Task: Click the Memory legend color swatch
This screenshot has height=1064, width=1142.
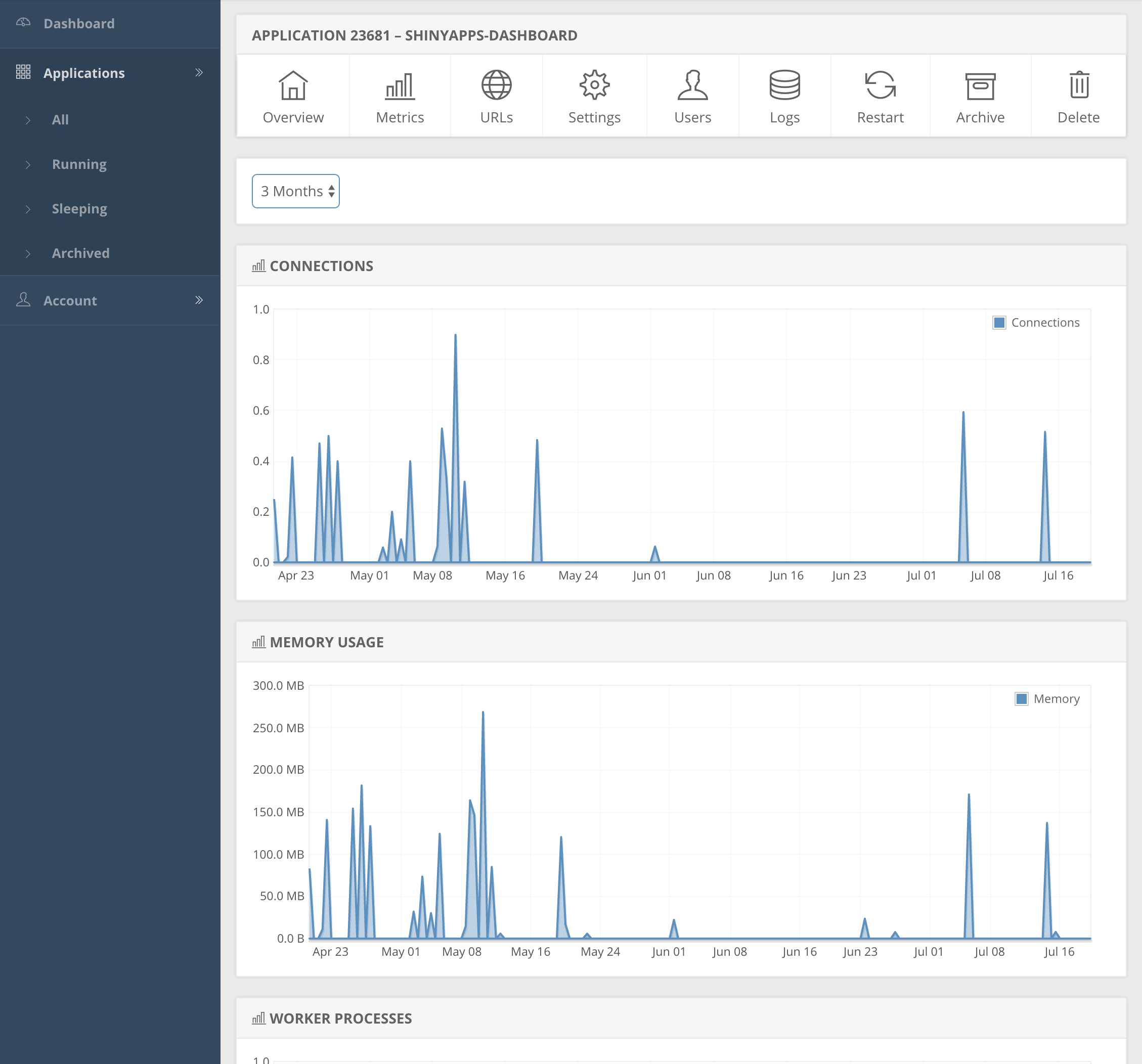Action: [1021, 698]
